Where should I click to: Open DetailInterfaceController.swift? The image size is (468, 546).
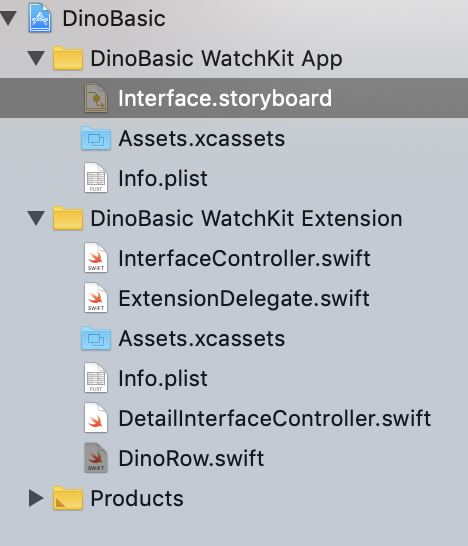point(275,418)
